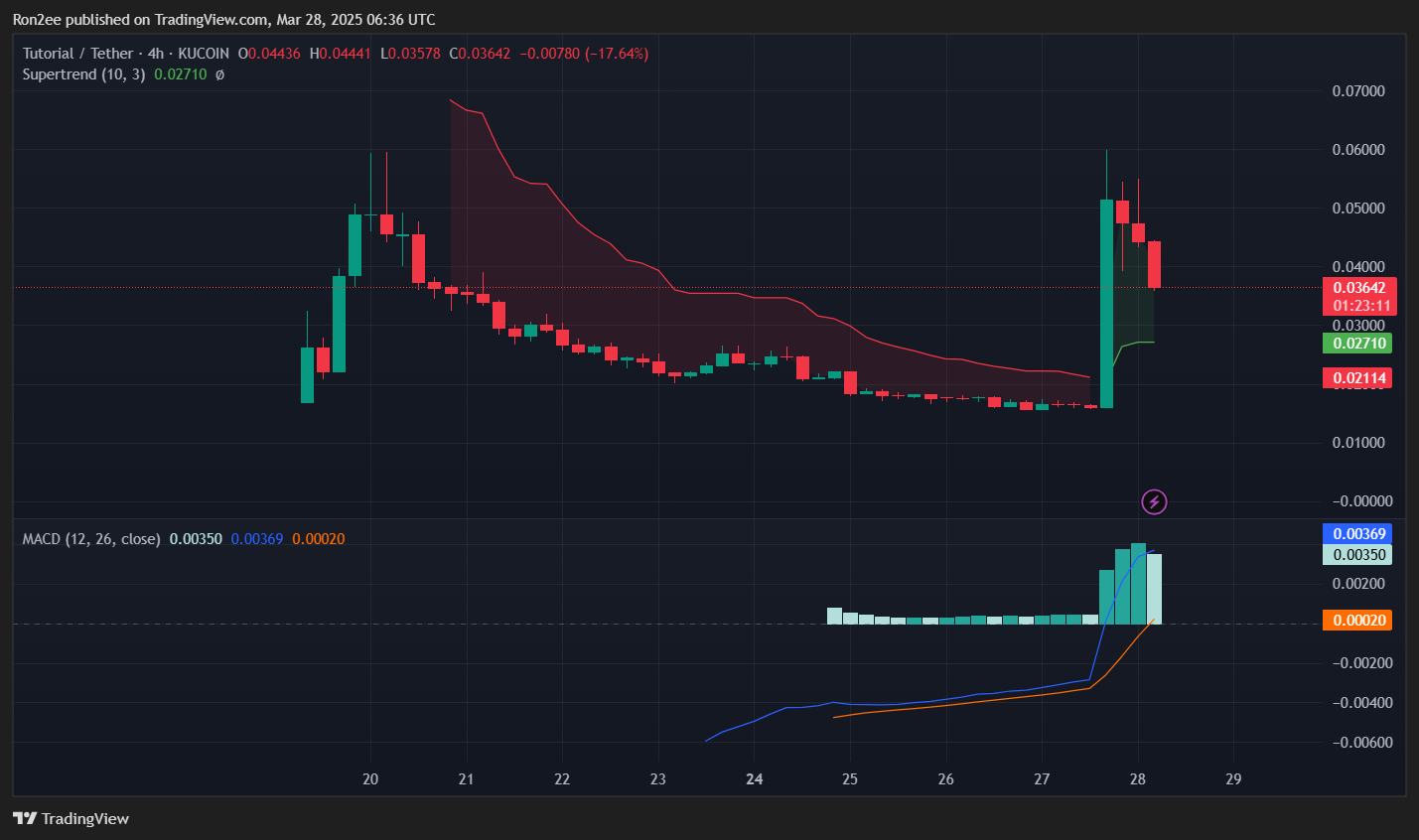Click date 21 on the time axis
The width and height of the screenshot is (1419, 840).
466,779
